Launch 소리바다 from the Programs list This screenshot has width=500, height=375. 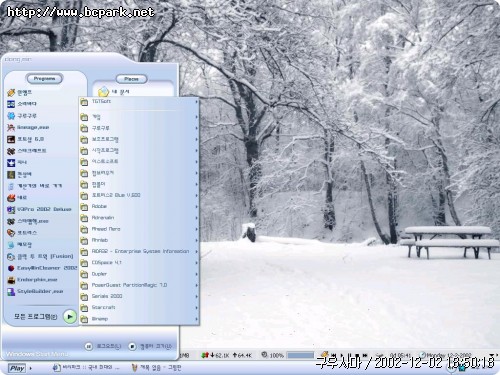coord(22,104)
